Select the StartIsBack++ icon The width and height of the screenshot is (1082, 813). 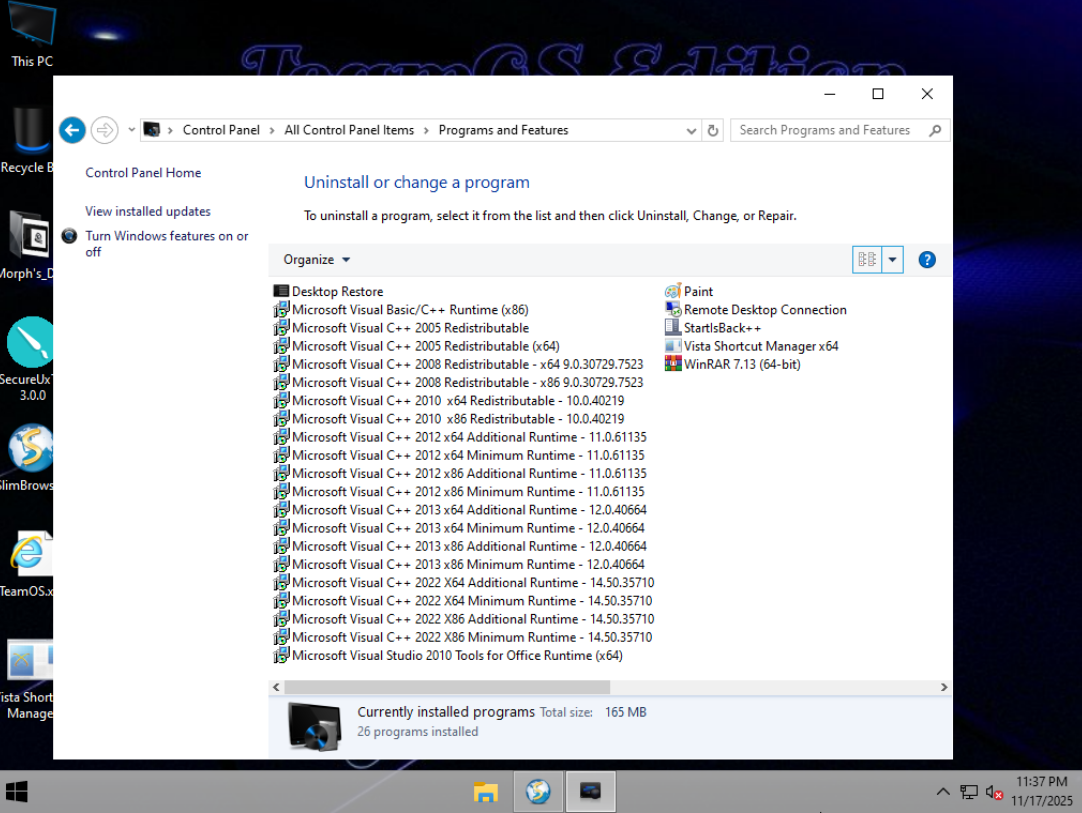673,328
